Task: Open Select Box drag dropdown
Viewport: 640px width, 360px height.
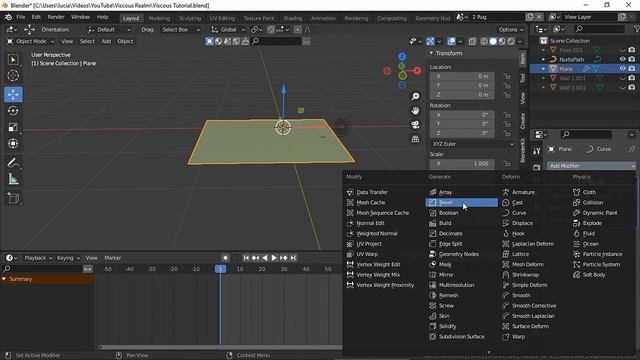Action: (x=180, y=29)
